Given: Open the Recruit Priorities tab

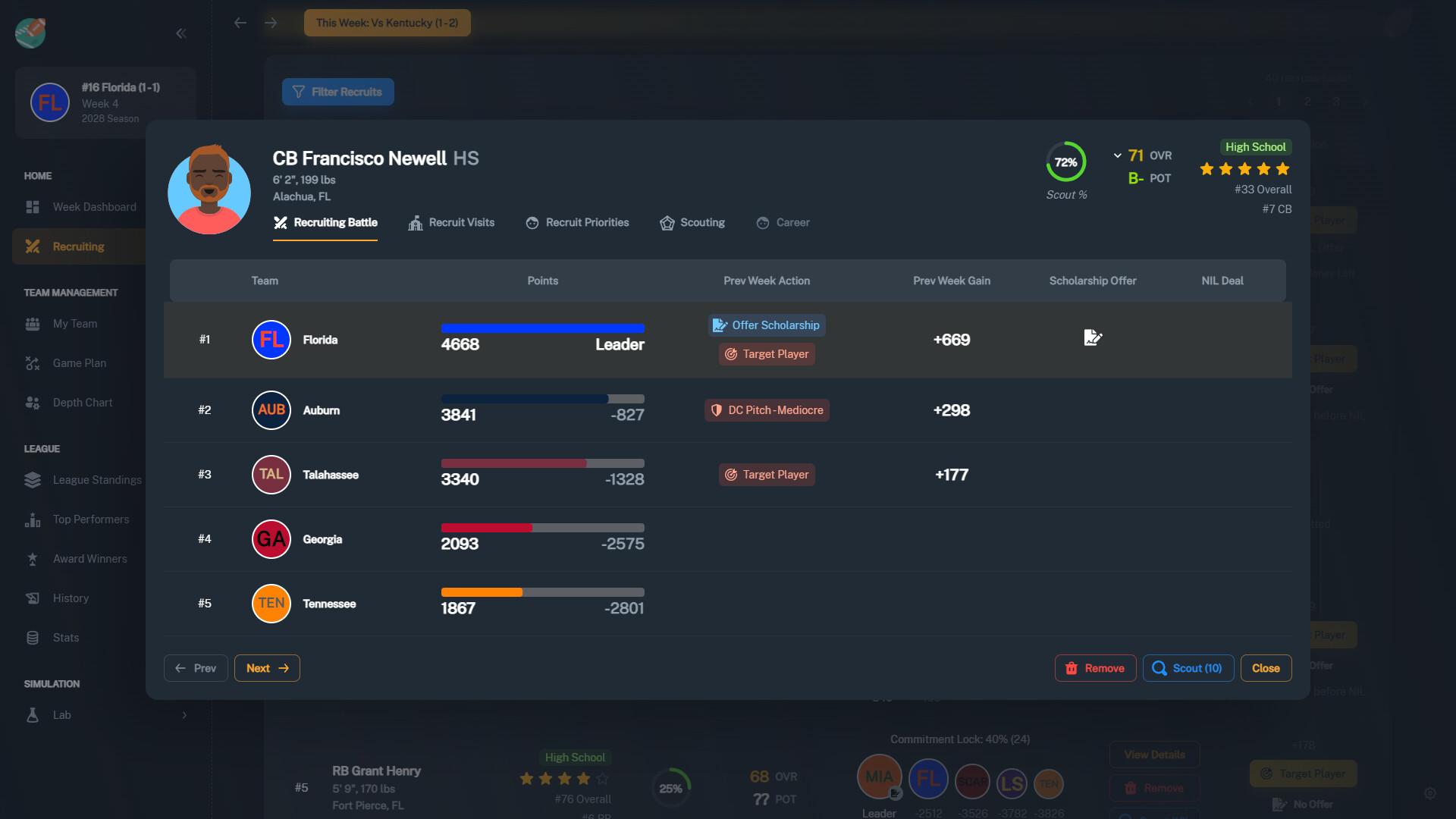Looking at the screenshot, I should pos(577,223).
